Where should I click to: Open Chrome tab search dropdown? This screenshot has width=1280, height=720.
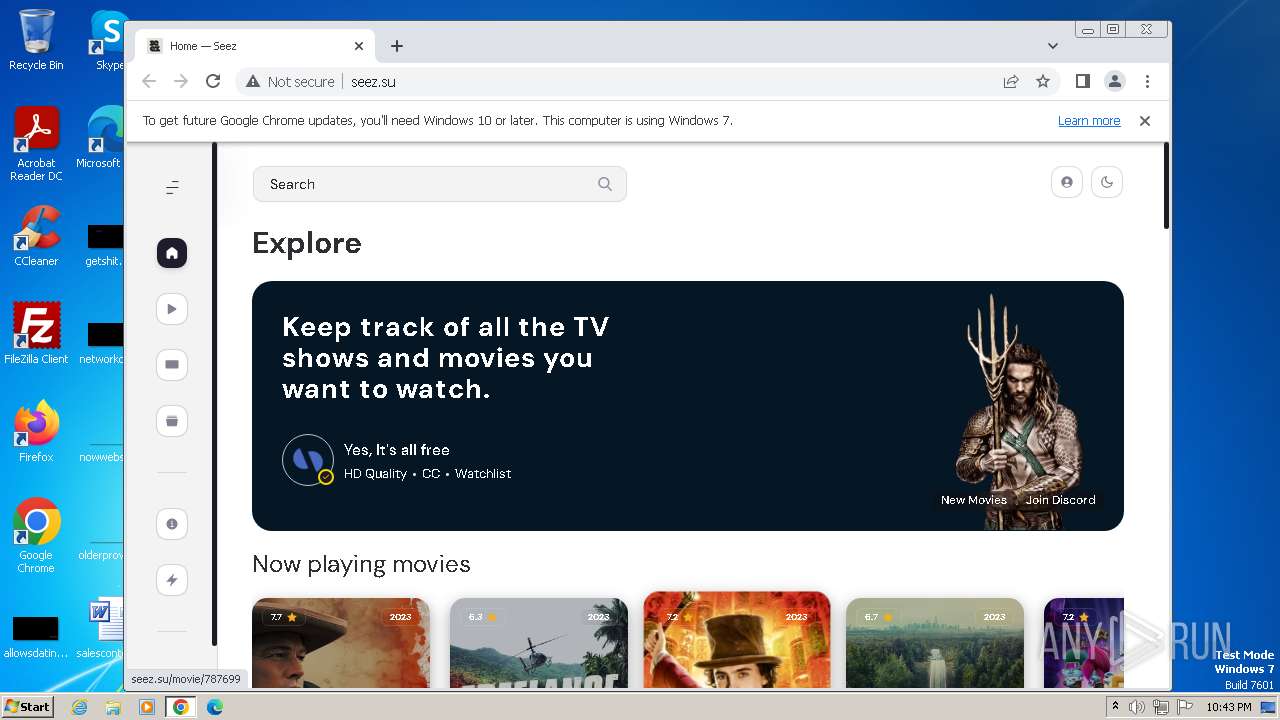point(1053,46)
